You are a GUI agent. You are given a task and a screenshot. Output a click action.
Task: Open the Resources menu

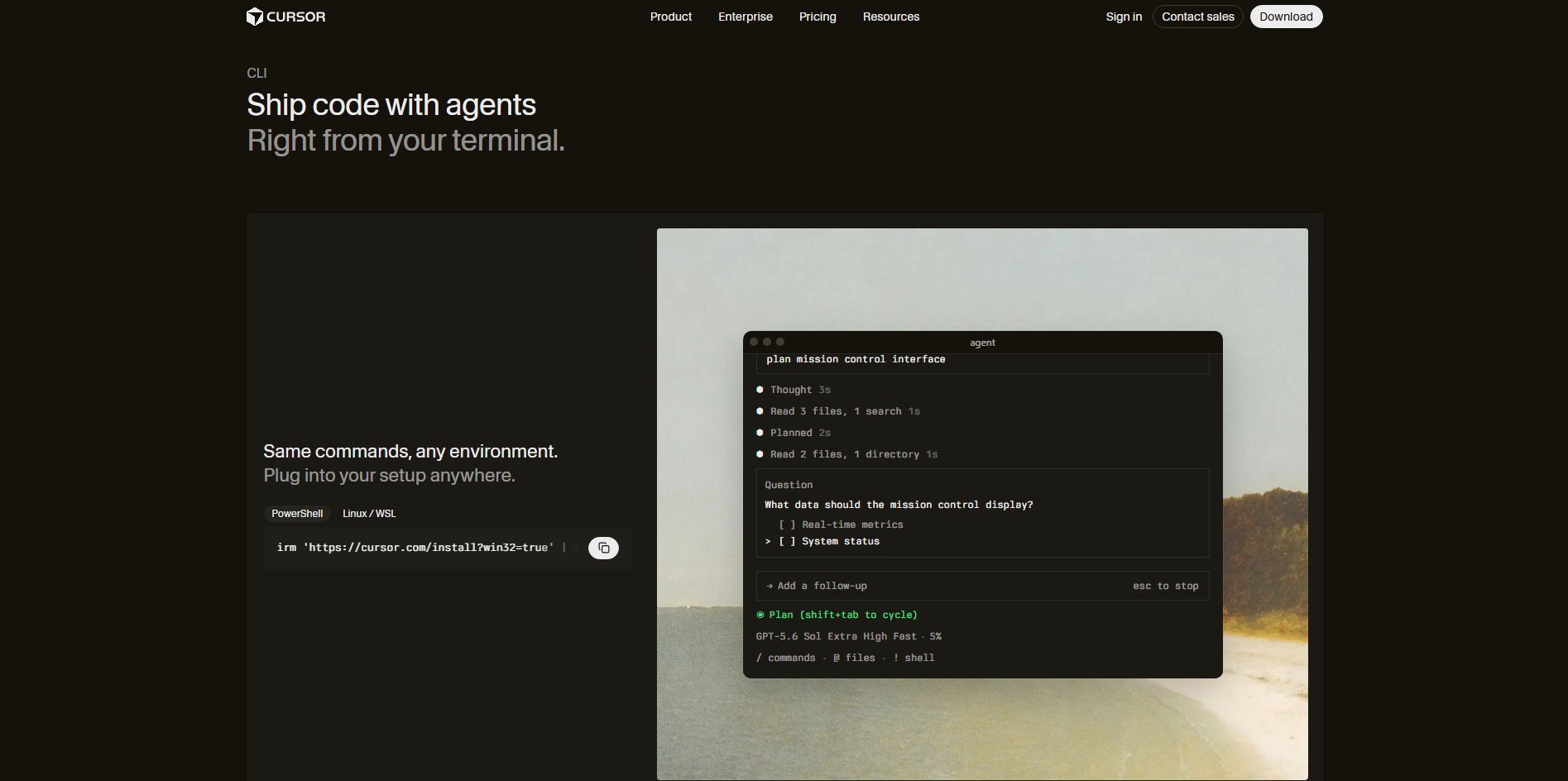coord(890,17)
